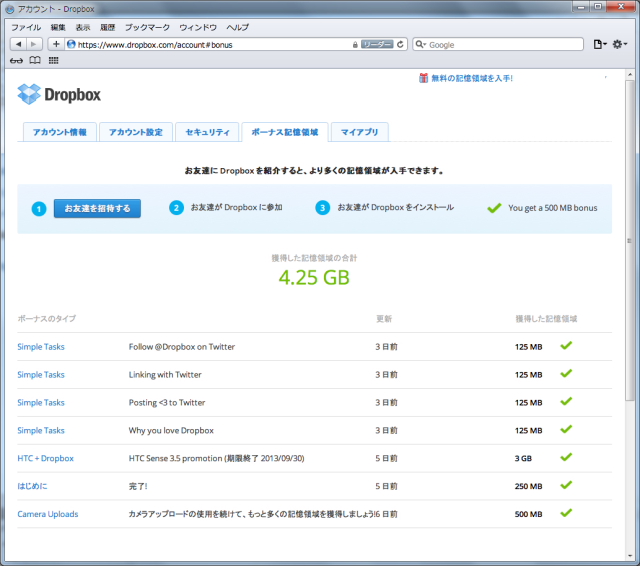640x566 pixels.
Task: Click the 無料の記憶領域を入手! link
Action: [x=472, y=78]
